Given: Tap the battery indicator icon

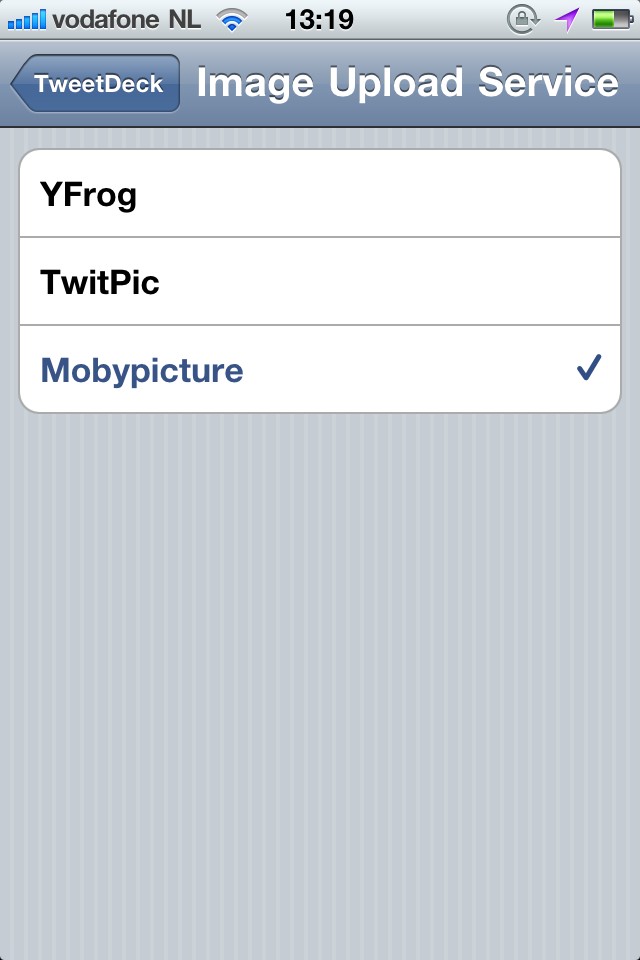Looking at the screenshot, I should tap(612, 19).
